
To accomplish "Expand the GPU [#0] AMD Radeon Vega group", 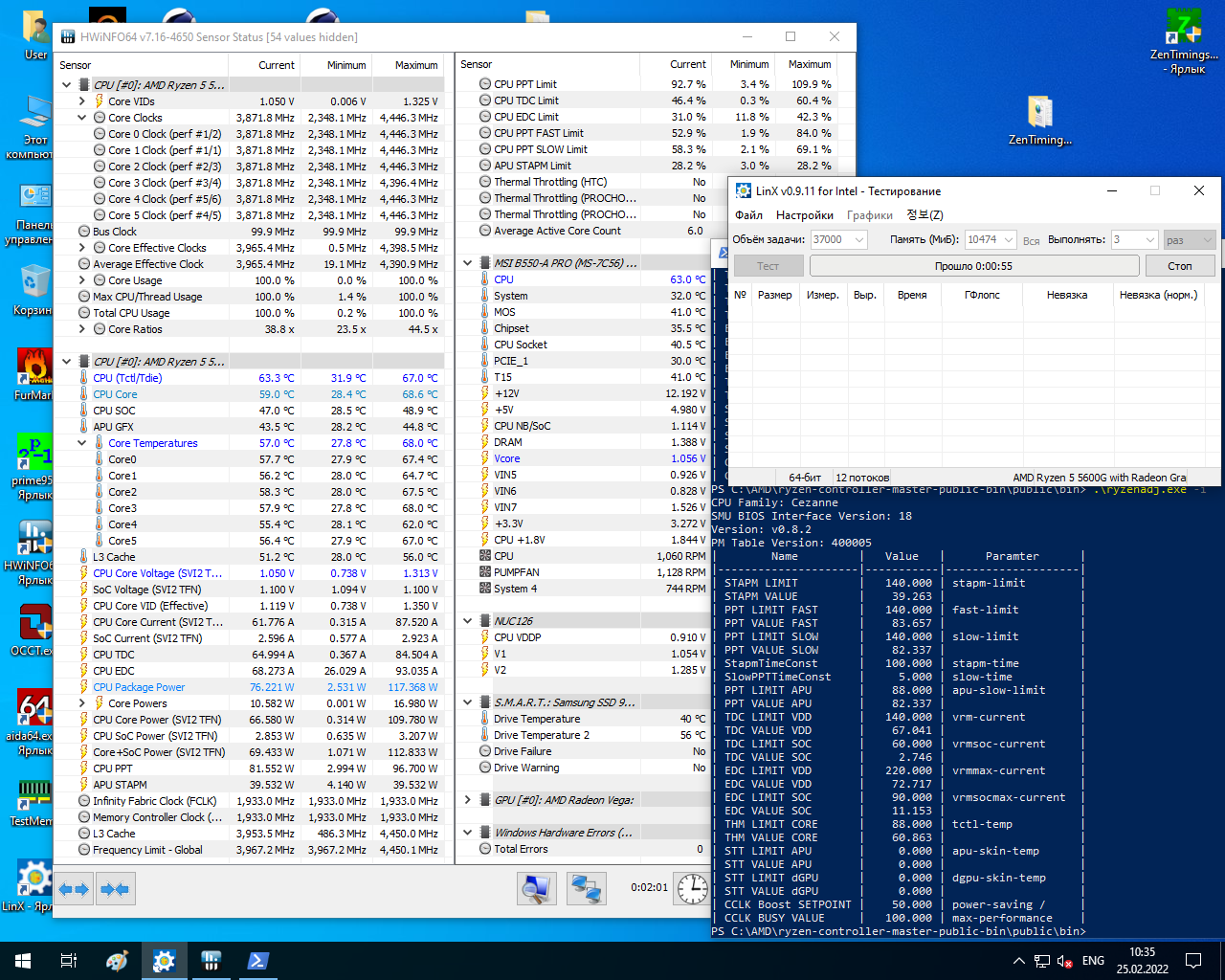I will point(468,800).
